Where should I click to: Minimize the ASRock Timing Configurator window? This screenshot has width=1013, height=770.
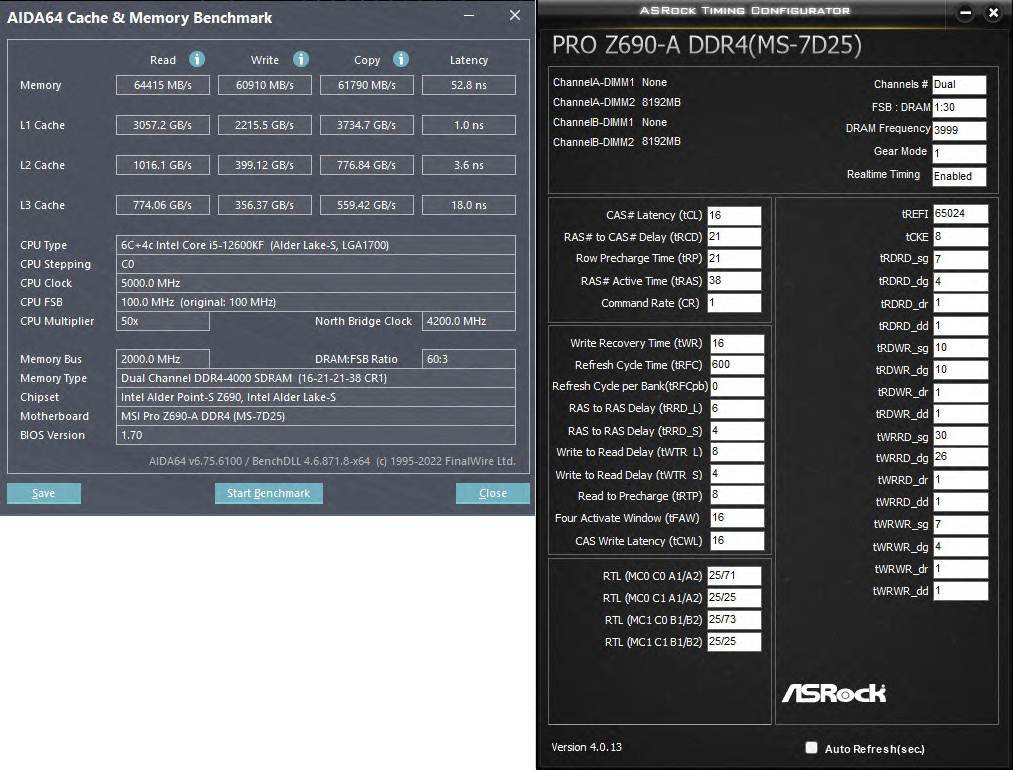(x=965, y=12)
